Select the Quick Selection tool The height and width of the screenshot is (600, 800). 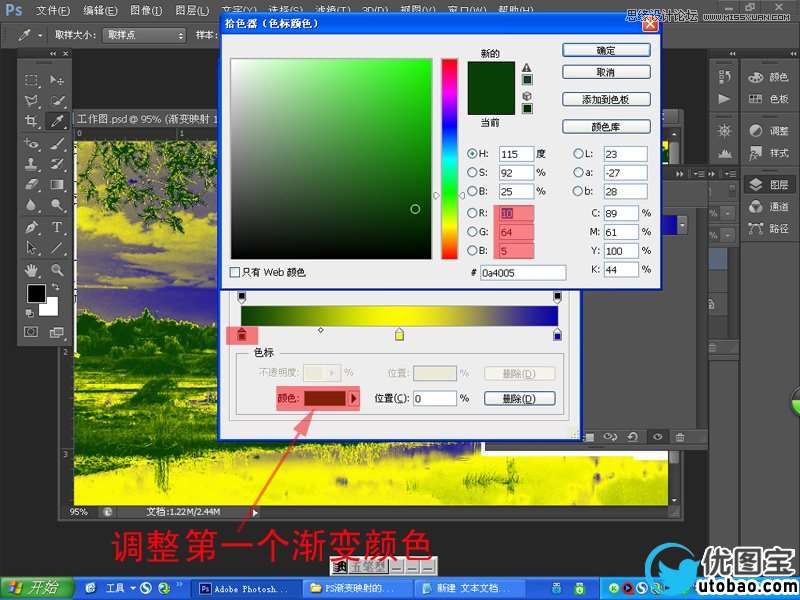click(57, 100)
